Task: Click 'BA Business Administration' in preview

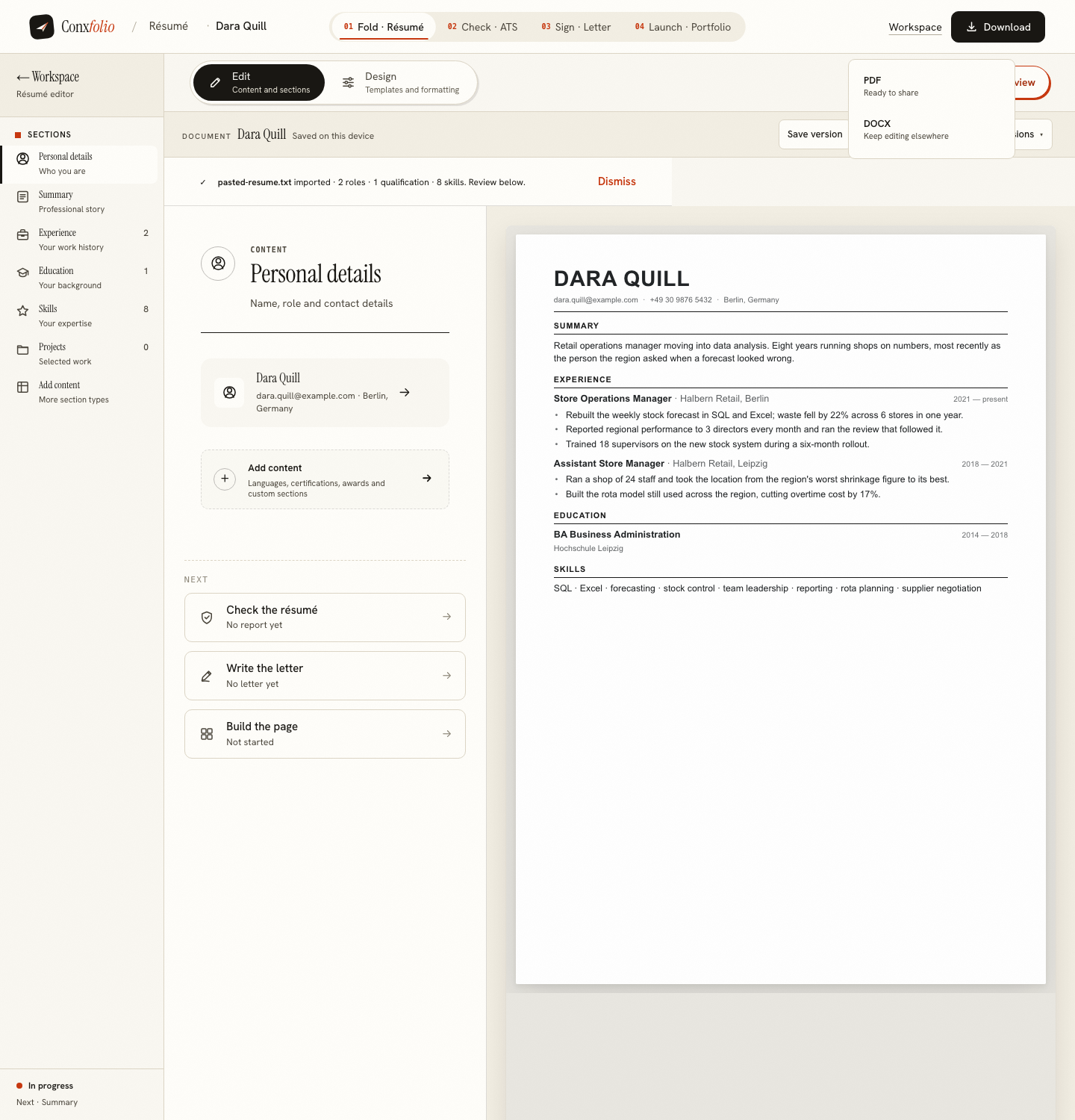Action: pyautogui.click(x=617, y=535)
